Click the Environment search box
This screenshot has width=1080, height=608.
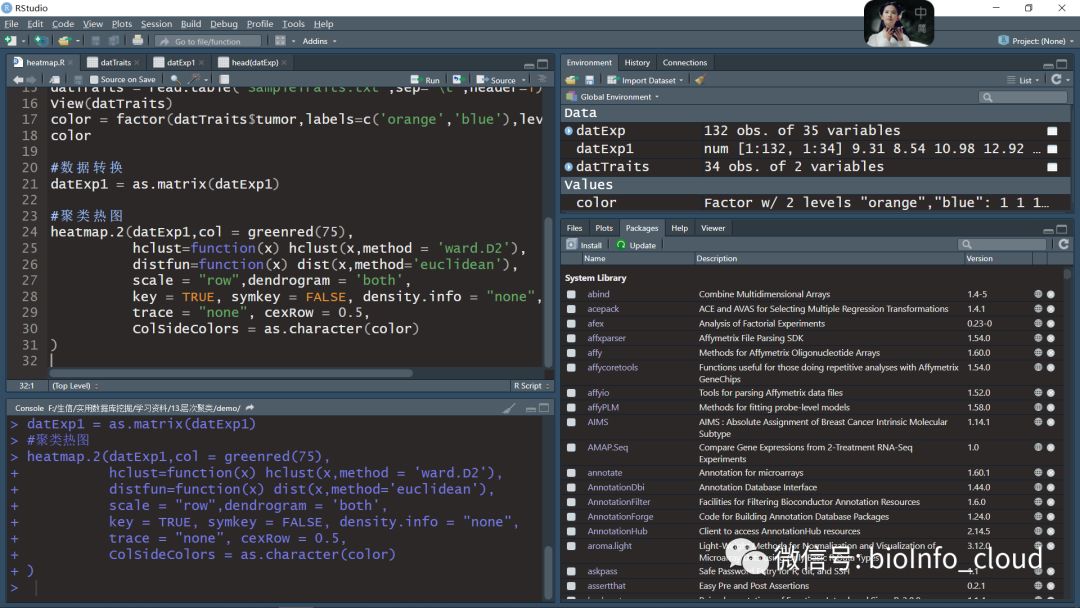[x=1023, y=97]
